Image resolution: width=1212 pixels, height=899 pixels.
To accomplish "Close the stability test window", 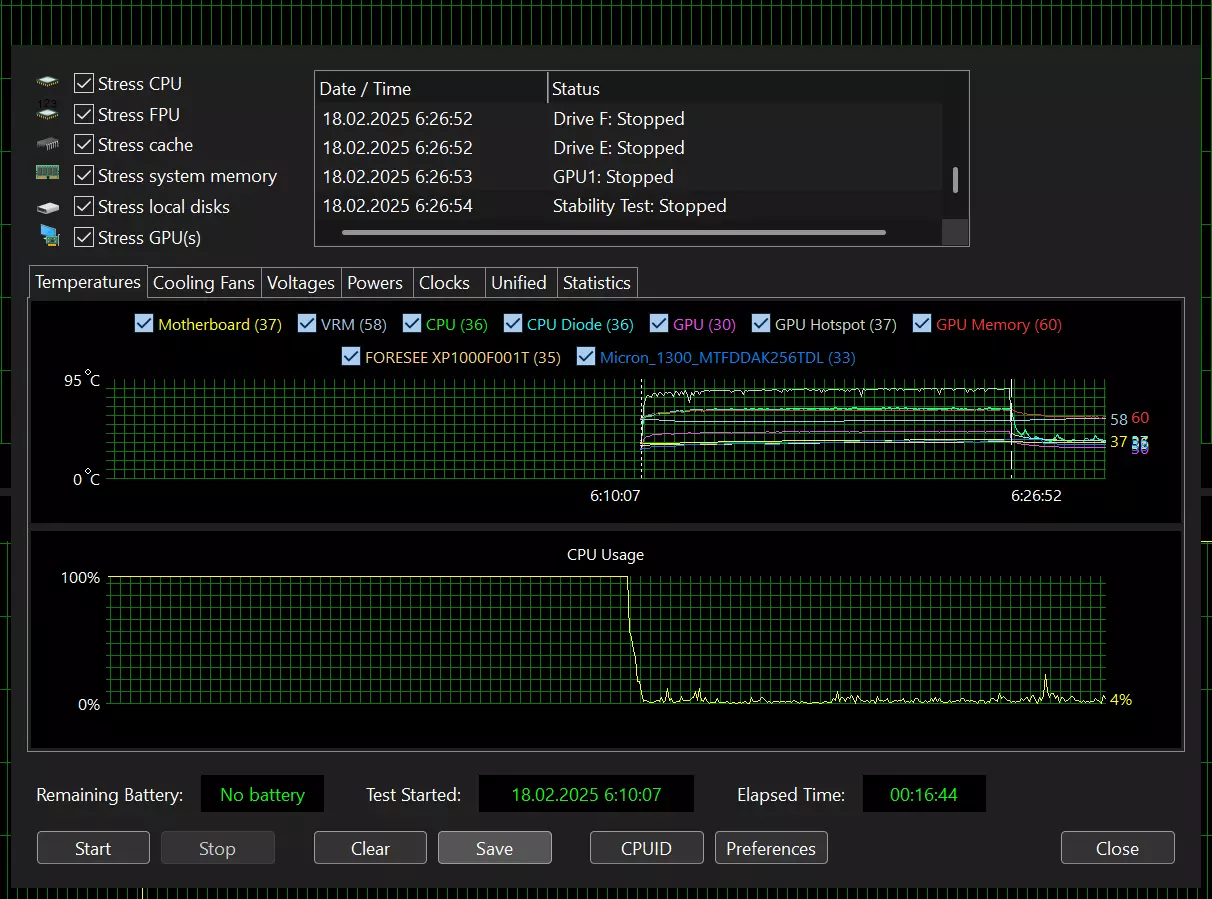I will pyautogui.click(x=1117, y=848).
